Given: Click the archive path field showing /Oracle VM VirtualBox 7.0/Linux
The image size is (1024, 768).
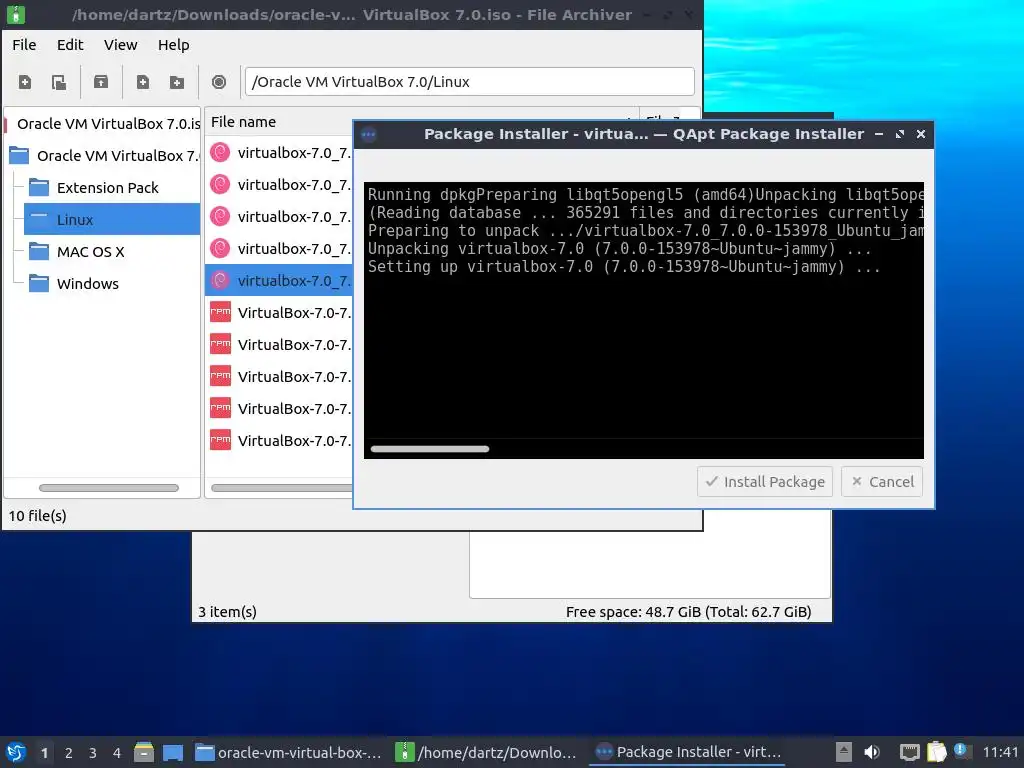Looking at the screenshot, I should 470,82.
